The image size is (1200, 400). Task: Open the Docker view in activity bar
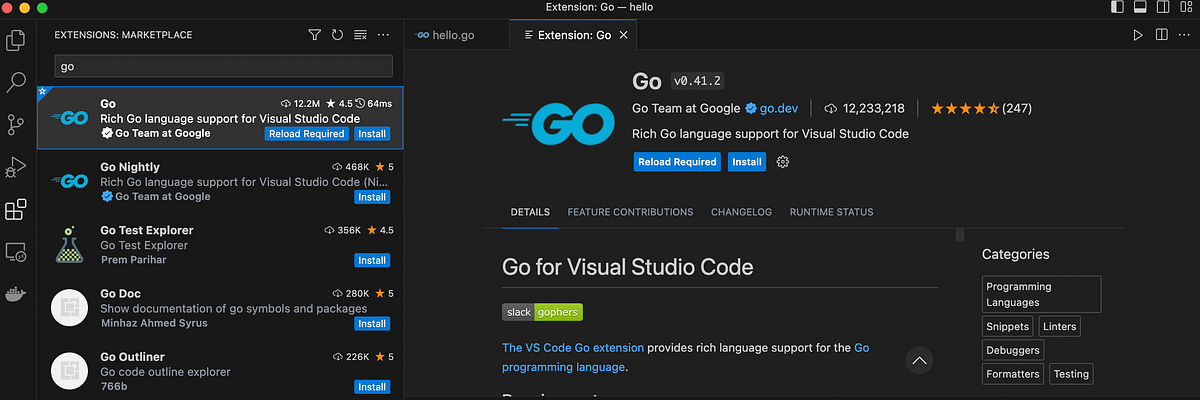coord(16,295)
